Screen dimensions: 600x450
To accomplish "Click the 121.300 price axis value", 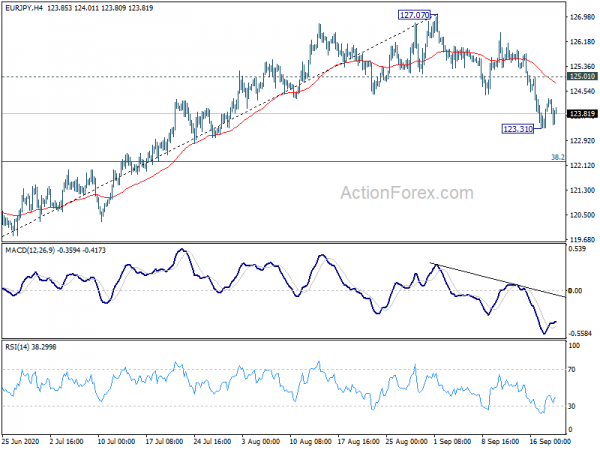I will (x=582, y=191).
